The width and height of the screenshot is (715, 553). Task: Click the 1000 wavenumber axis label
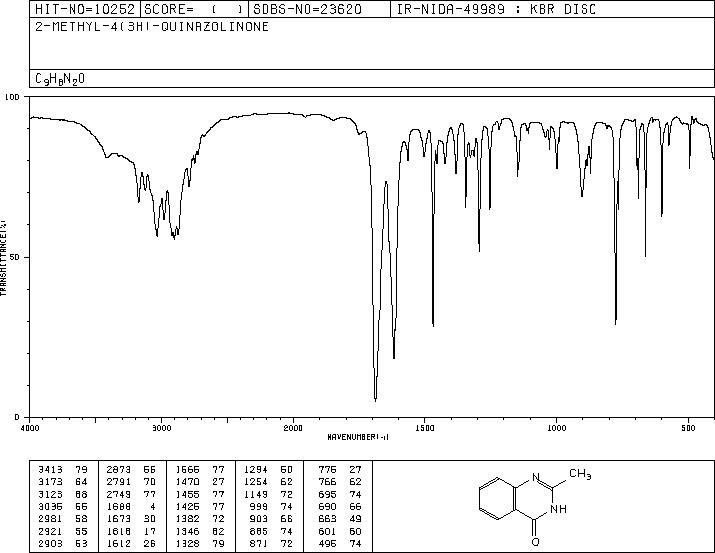[556, 428]
